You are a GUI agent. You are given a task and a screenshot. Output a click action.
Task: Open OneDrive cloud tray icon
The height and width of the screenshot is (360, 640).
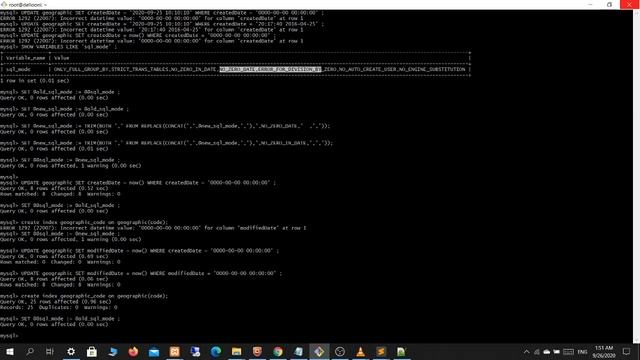click(547, 352)
